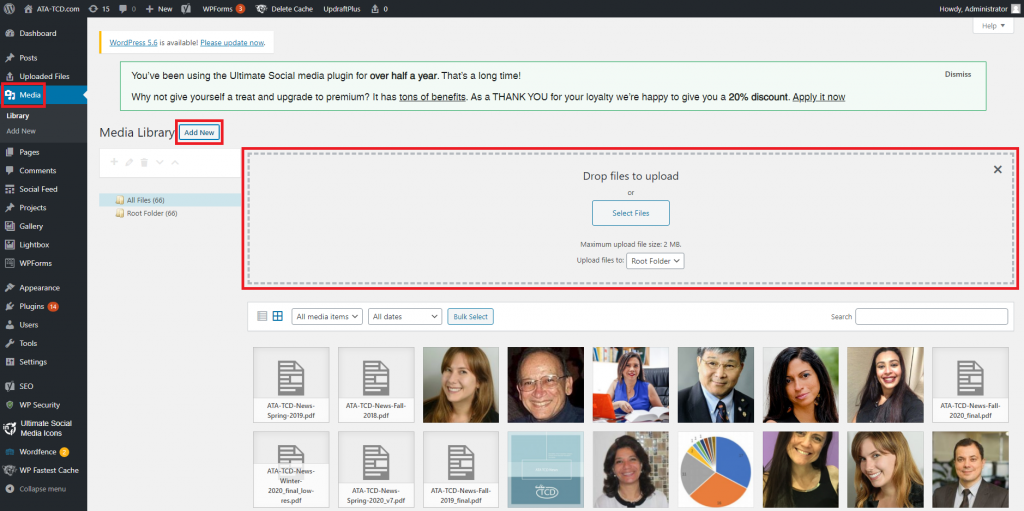Open the comments bubble in the admin bar
1024x511 pixels.
click(x=127, y=9)
